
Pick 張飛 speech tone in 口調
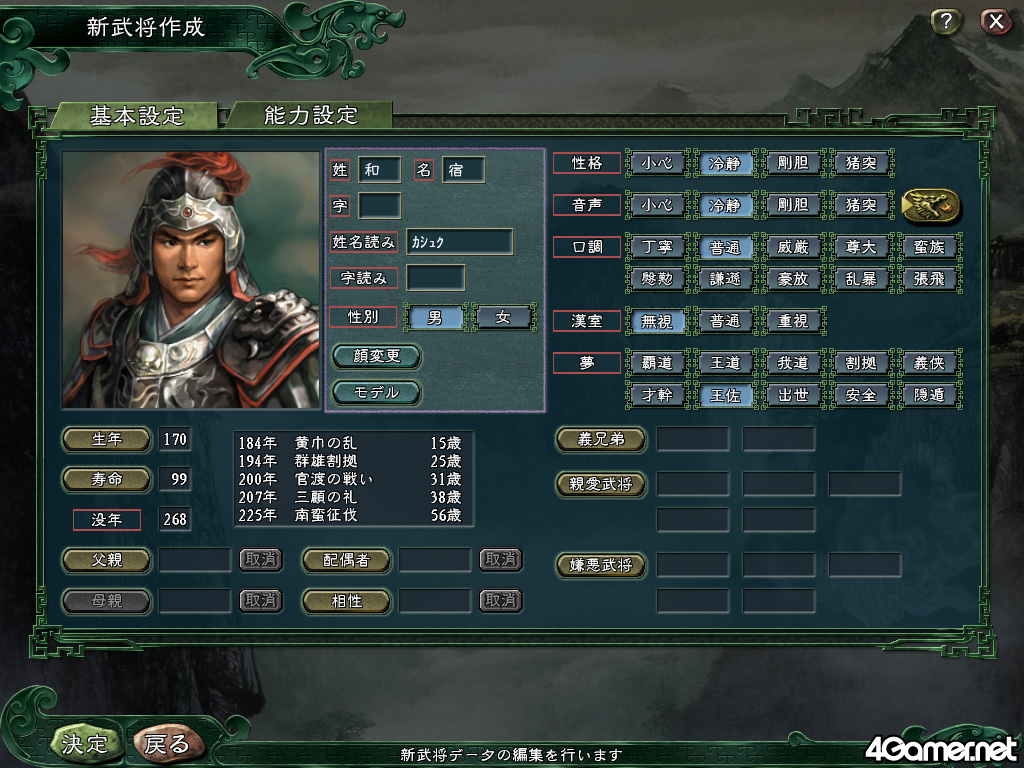tap(929, 280)
